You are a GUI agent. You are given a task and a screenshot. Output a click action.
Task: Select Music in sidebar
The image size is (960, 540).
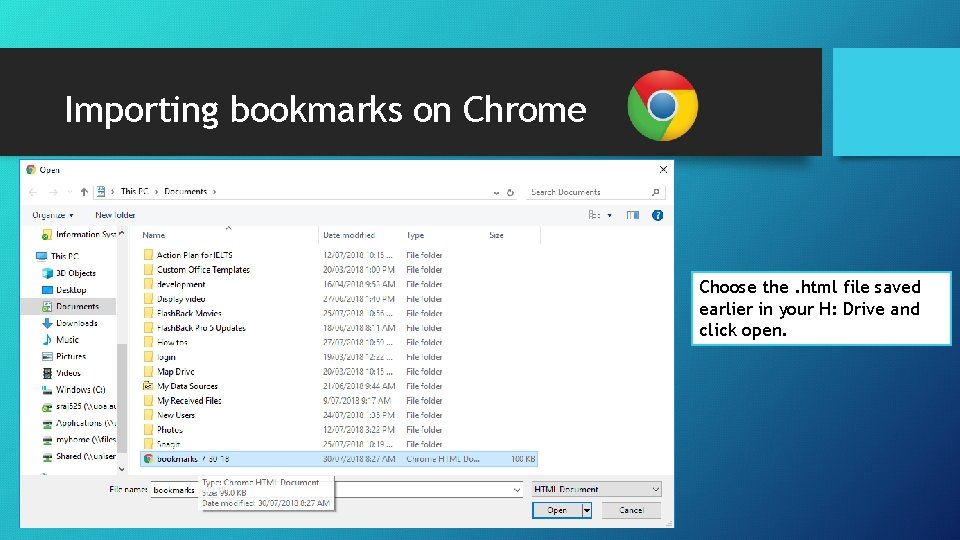67,339
